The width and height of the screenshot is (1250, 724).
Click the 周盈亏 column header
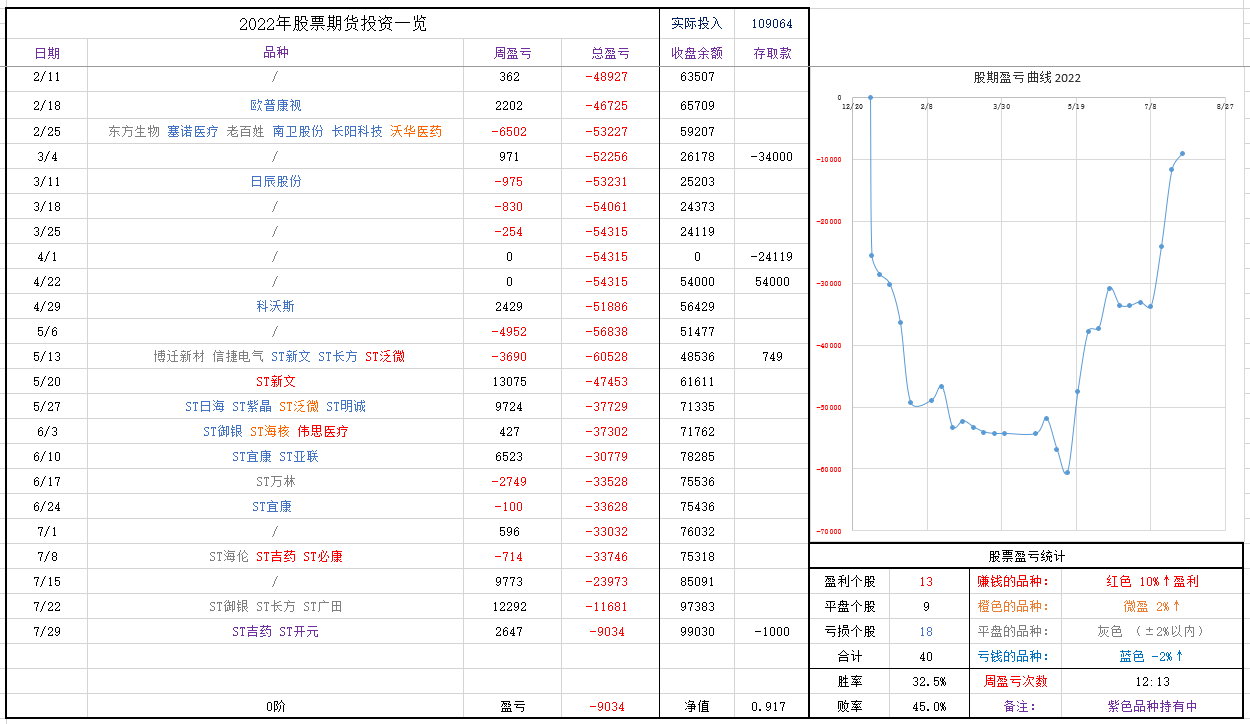pos(512,53)
